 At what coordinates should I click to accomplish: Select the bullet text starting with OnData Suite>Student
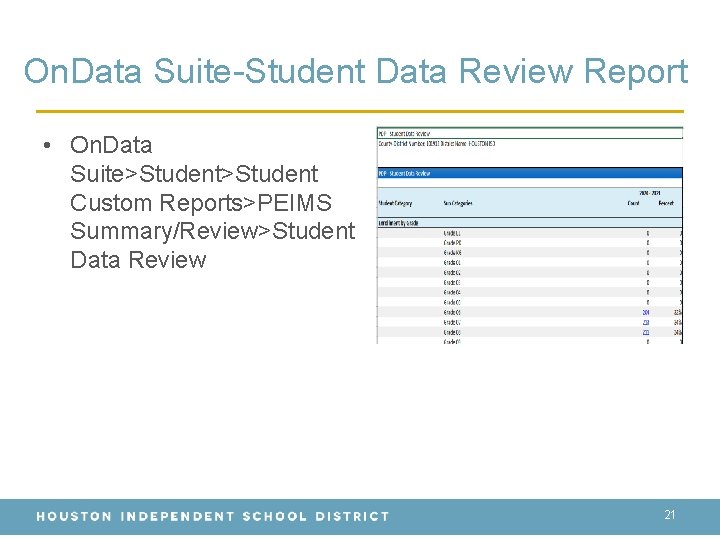(x=212, y=202)
